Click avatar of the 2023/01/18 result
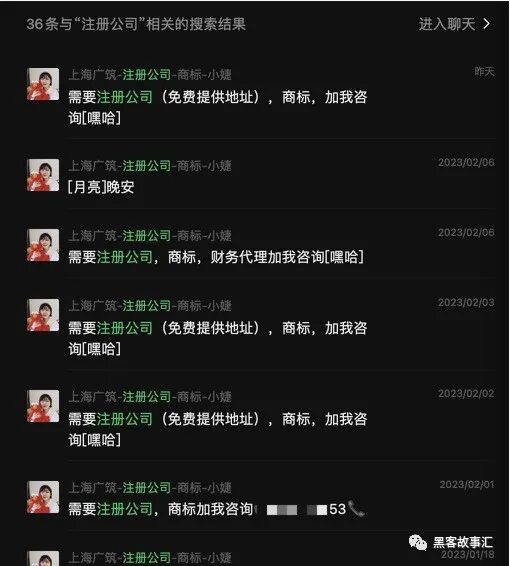The width and height of the screenshot is (510, 566). [x=43, y=558]
